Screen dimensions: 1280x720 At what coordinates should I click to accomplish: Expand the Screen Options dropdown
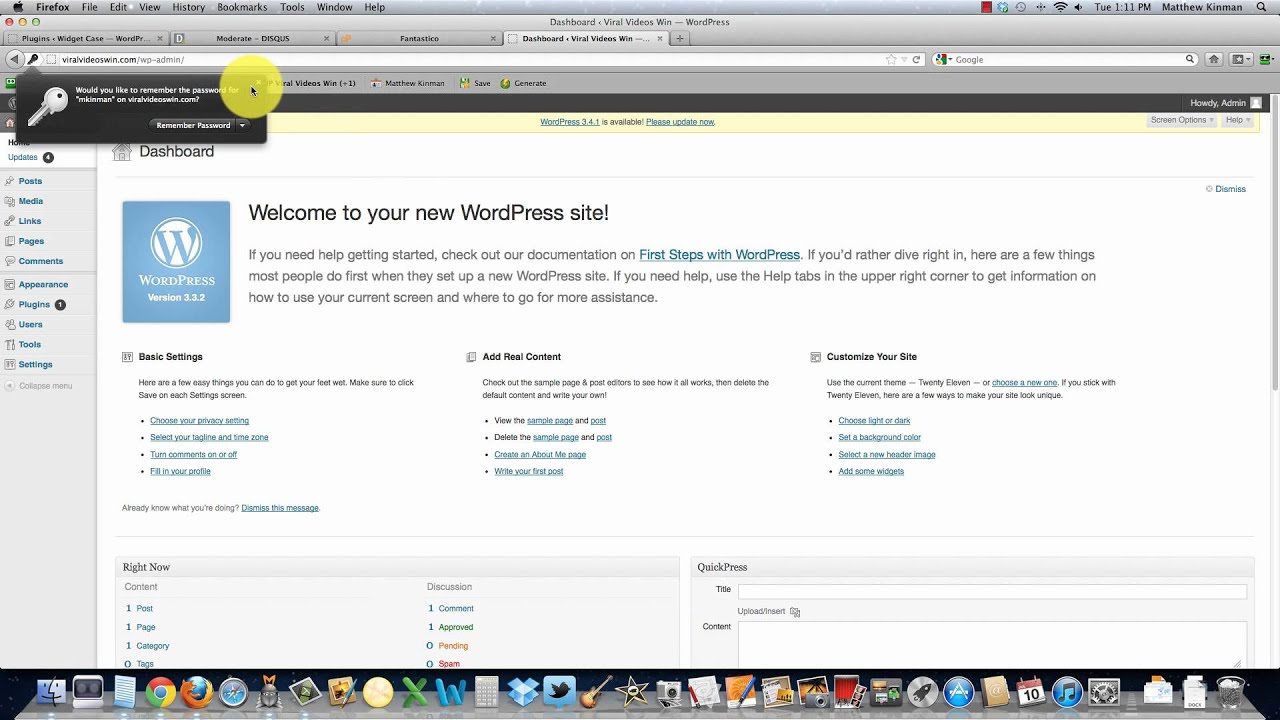click(x=1182, y=120)
